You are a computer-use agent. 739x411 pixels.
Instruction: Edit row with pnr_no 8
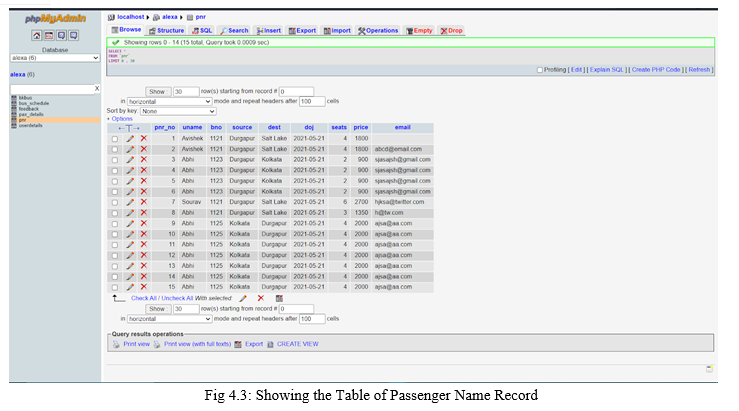[x=130, y=213]
